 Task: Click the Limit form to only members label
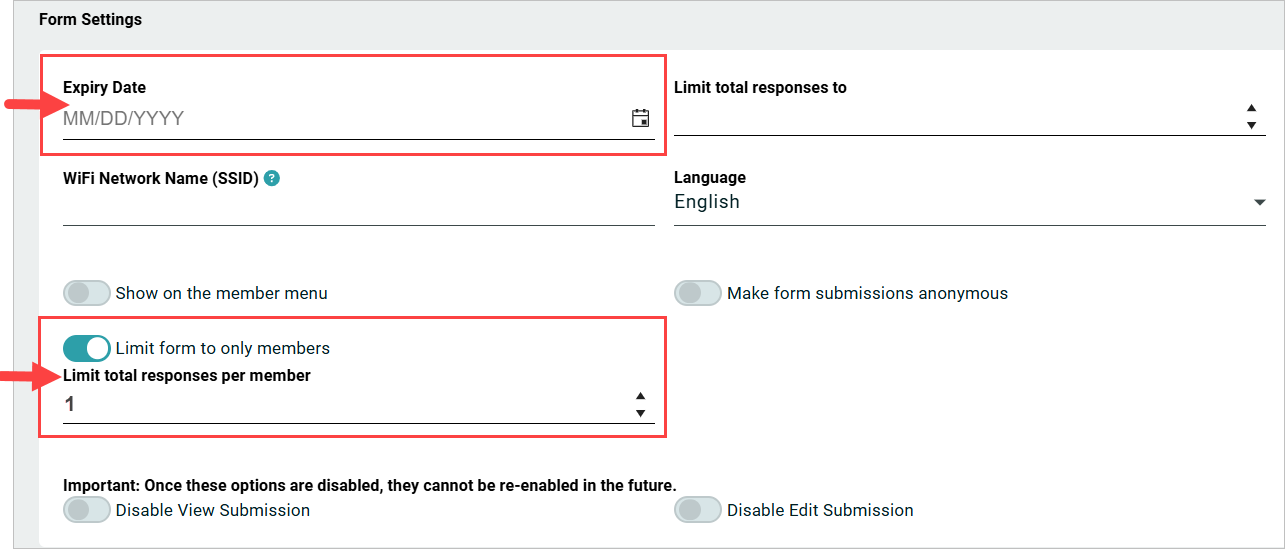[223, 348]
